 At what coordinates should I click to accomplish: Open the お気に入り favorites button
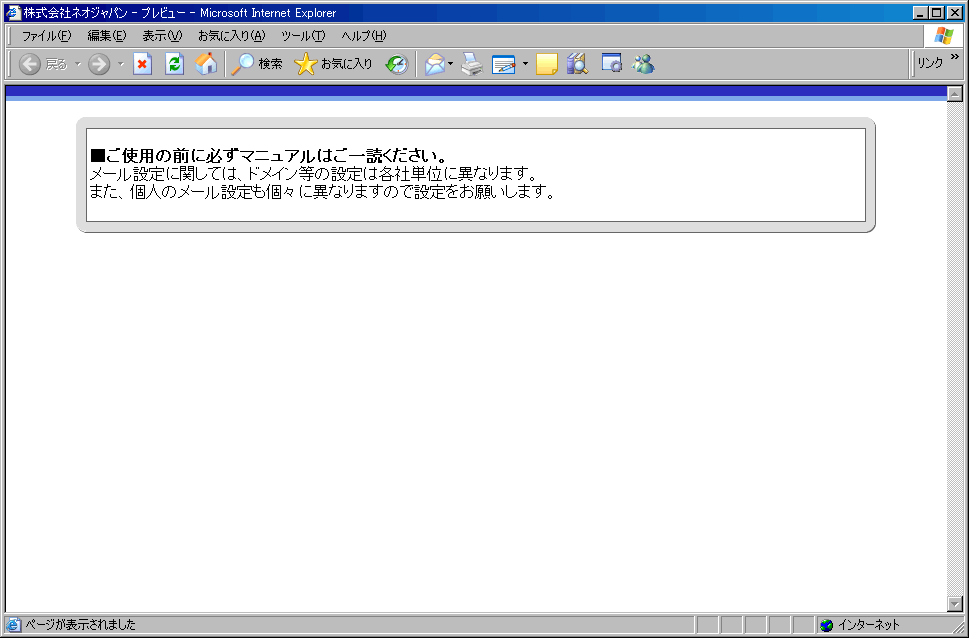334,64
